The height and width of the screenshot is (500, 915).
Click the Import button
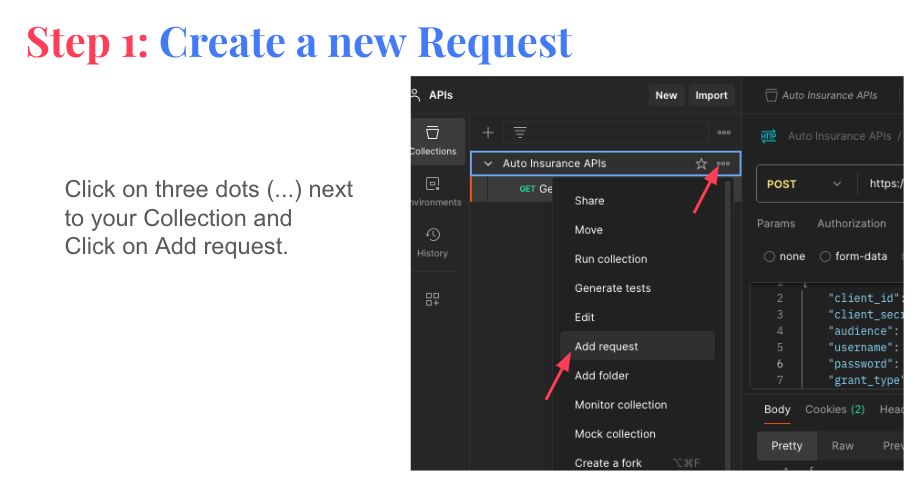[711, 95]
